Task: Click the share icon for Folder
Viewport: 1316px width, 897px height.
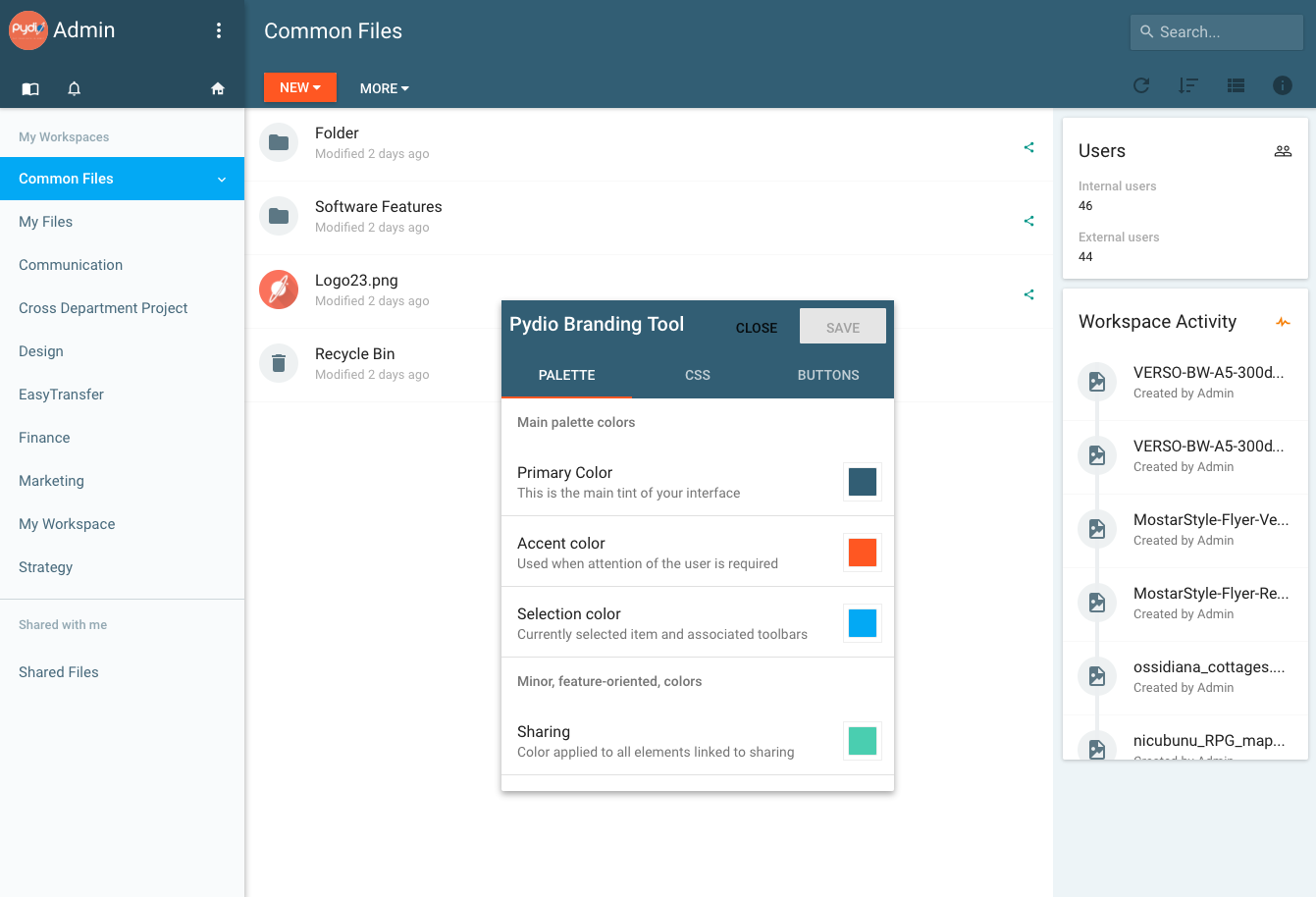Action: click(x=1028, y=147)
